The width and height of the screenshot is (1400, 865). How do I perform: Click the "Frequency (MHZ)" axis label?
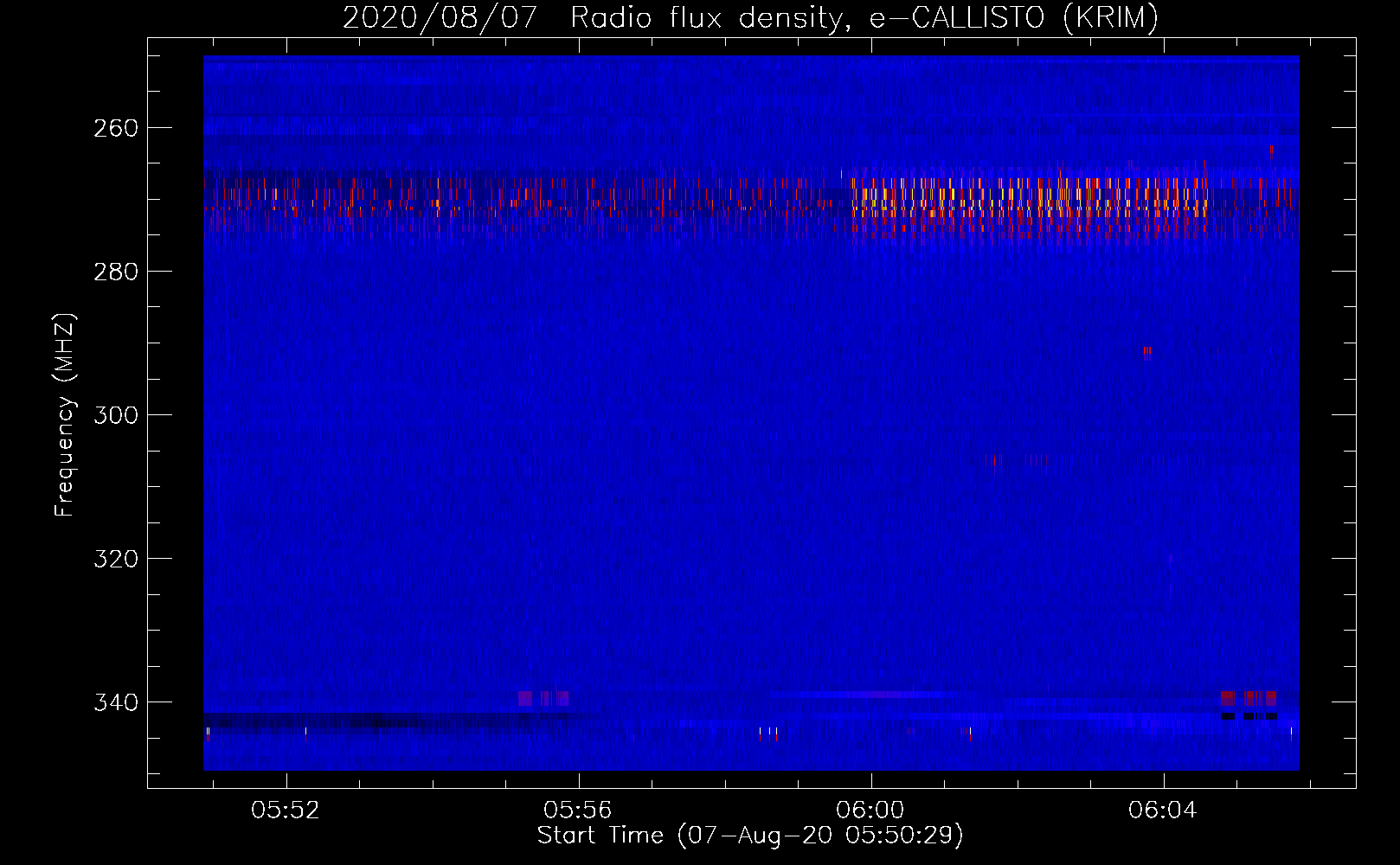pyautogui.click(x=65, y=414)
